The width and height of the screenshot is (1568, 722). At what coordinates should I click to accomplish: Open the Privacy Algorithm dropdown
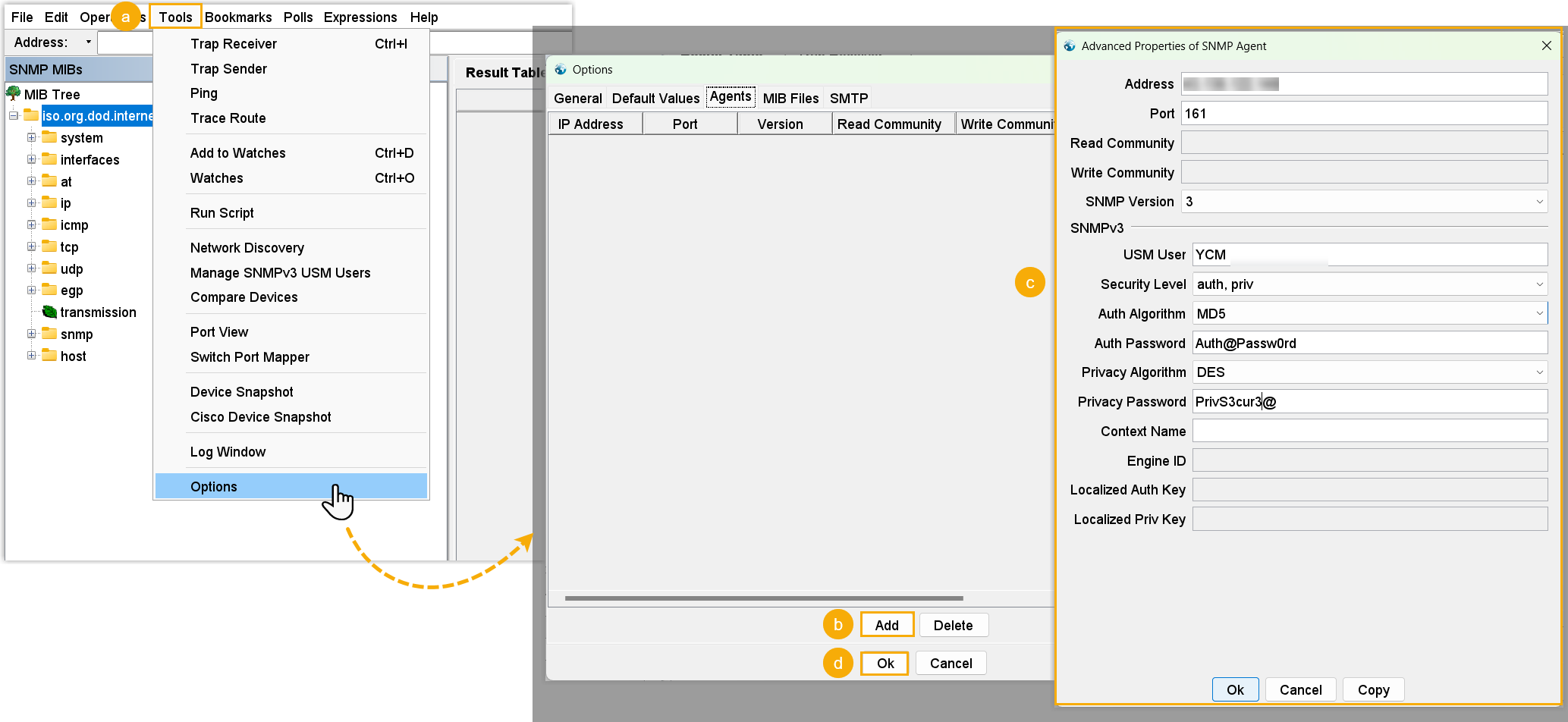coord(1539,372)
